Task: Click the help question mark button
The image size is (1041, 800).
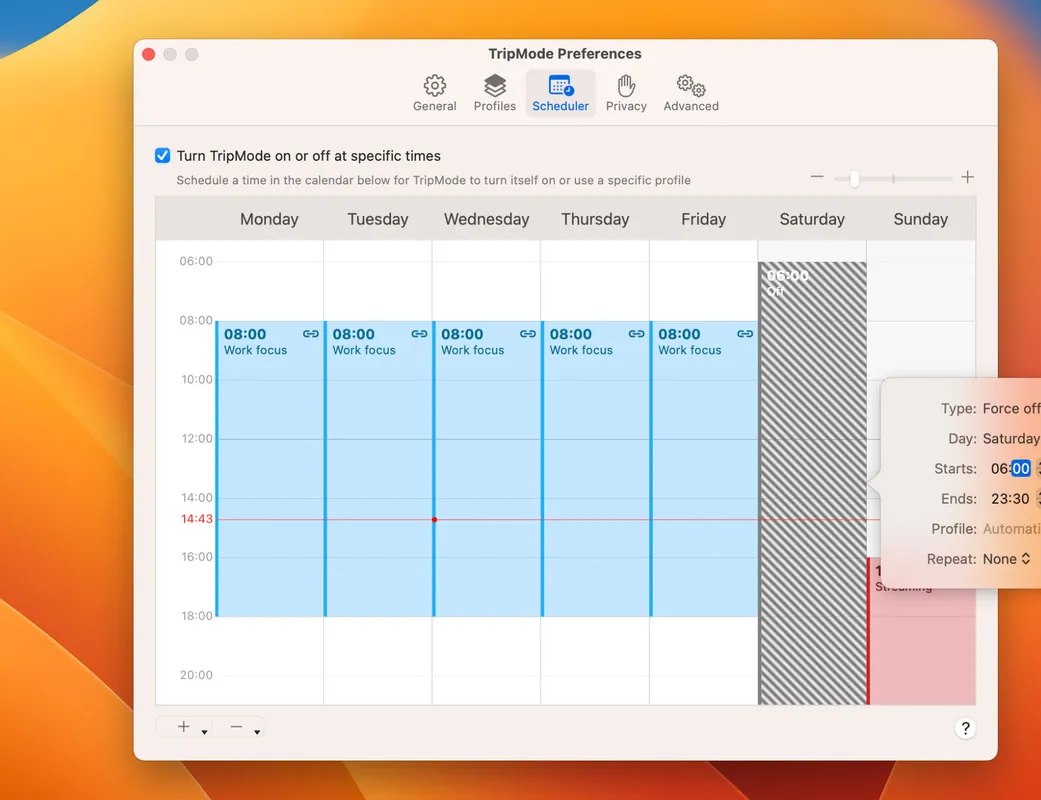Action: click(965, 729)
